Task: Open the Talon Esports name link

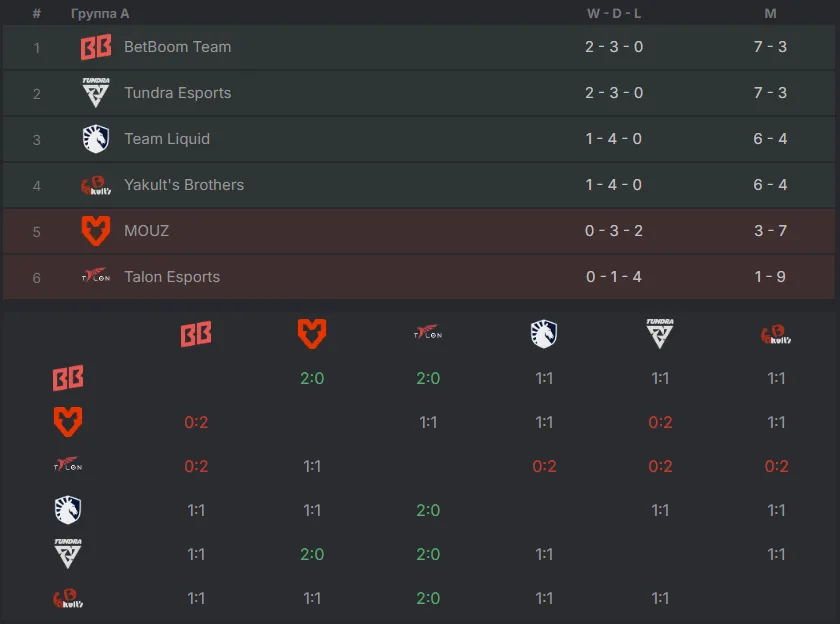Action: point(172,277)
